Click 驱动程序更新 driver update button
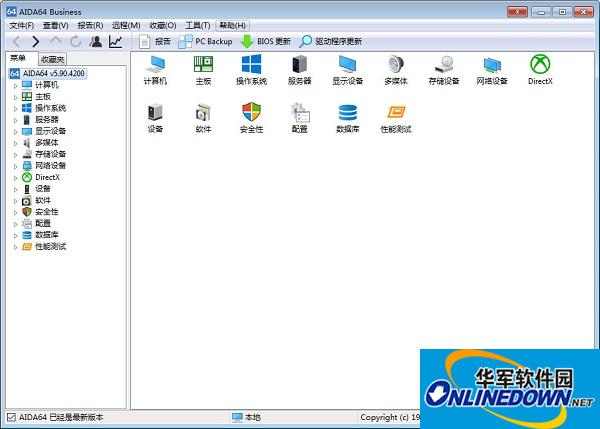The image size is (600, 429). [x=331, y=41]
